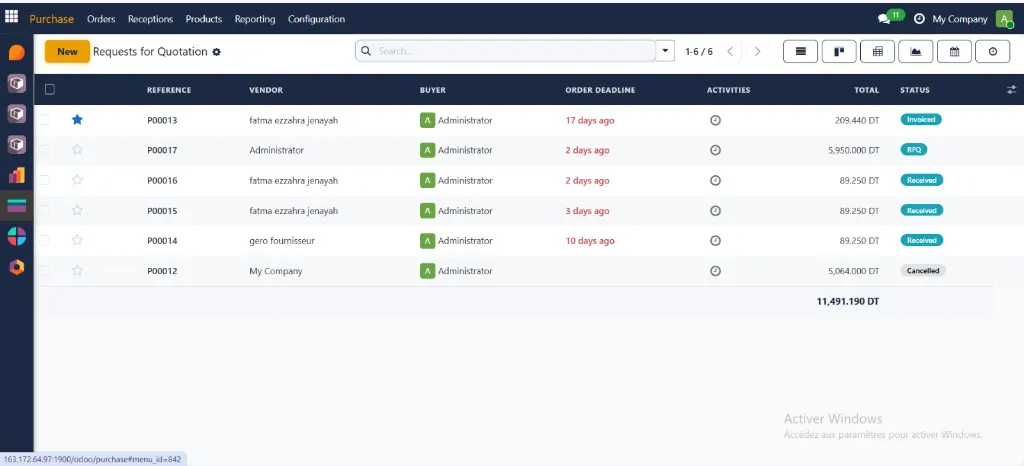Open the Calendar view
Screen dimensions: 1024x466
954,51
